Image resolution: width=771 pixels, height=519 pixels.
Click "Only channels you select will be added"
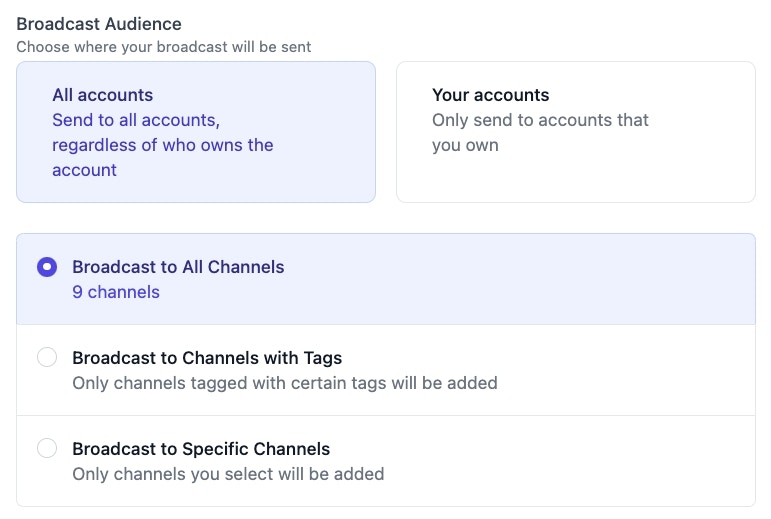pos(228,473)
